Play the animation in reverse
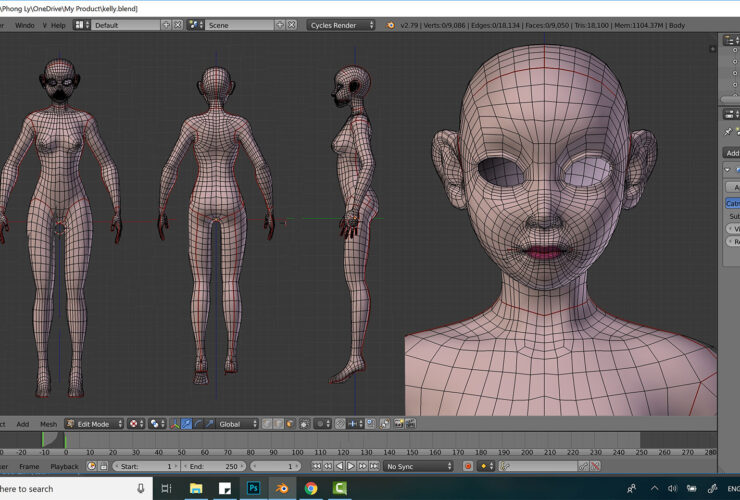 click(x=339, y=466)
